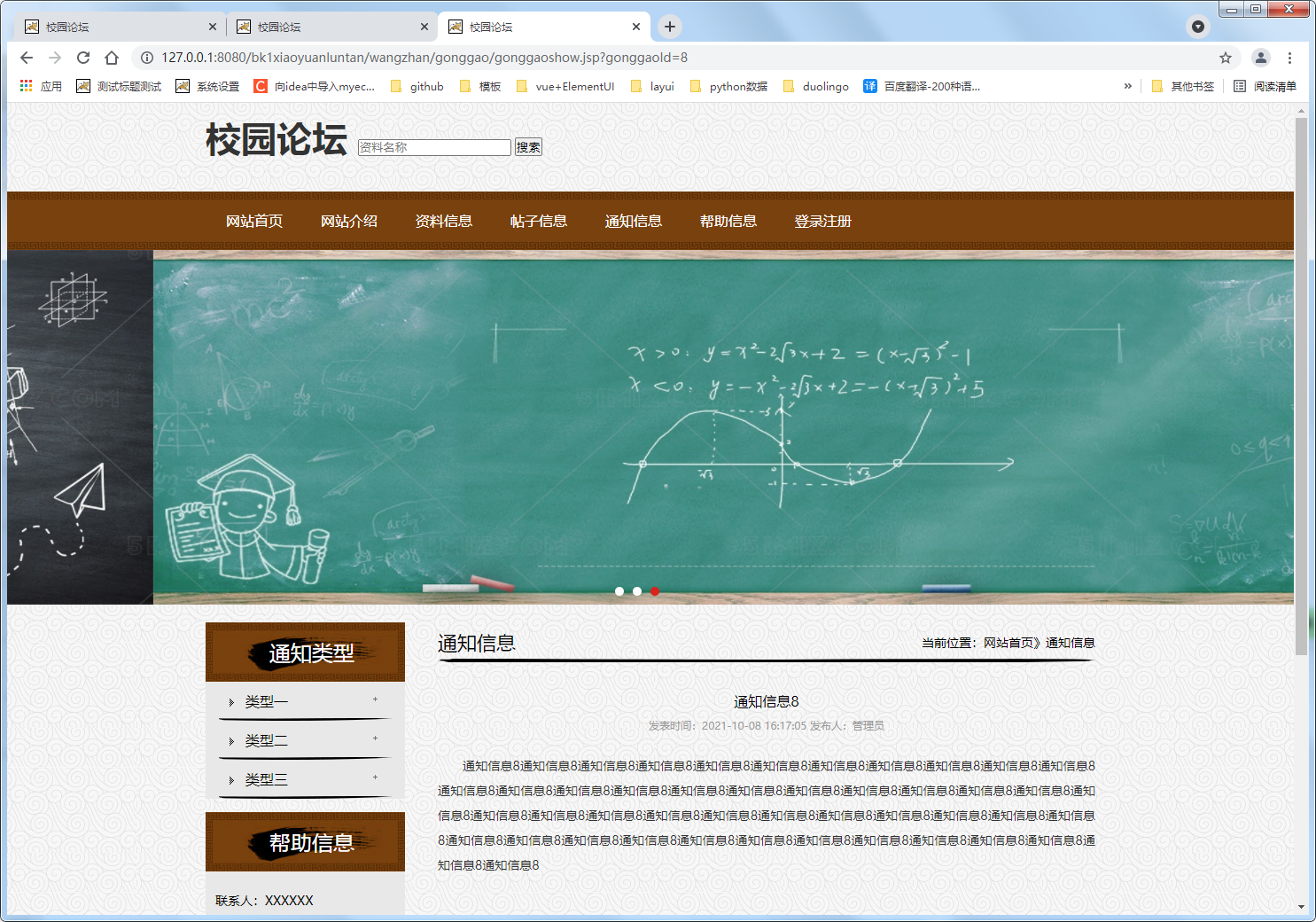
Task: Select the second carousel slide dot
Action: pos(637,591)
